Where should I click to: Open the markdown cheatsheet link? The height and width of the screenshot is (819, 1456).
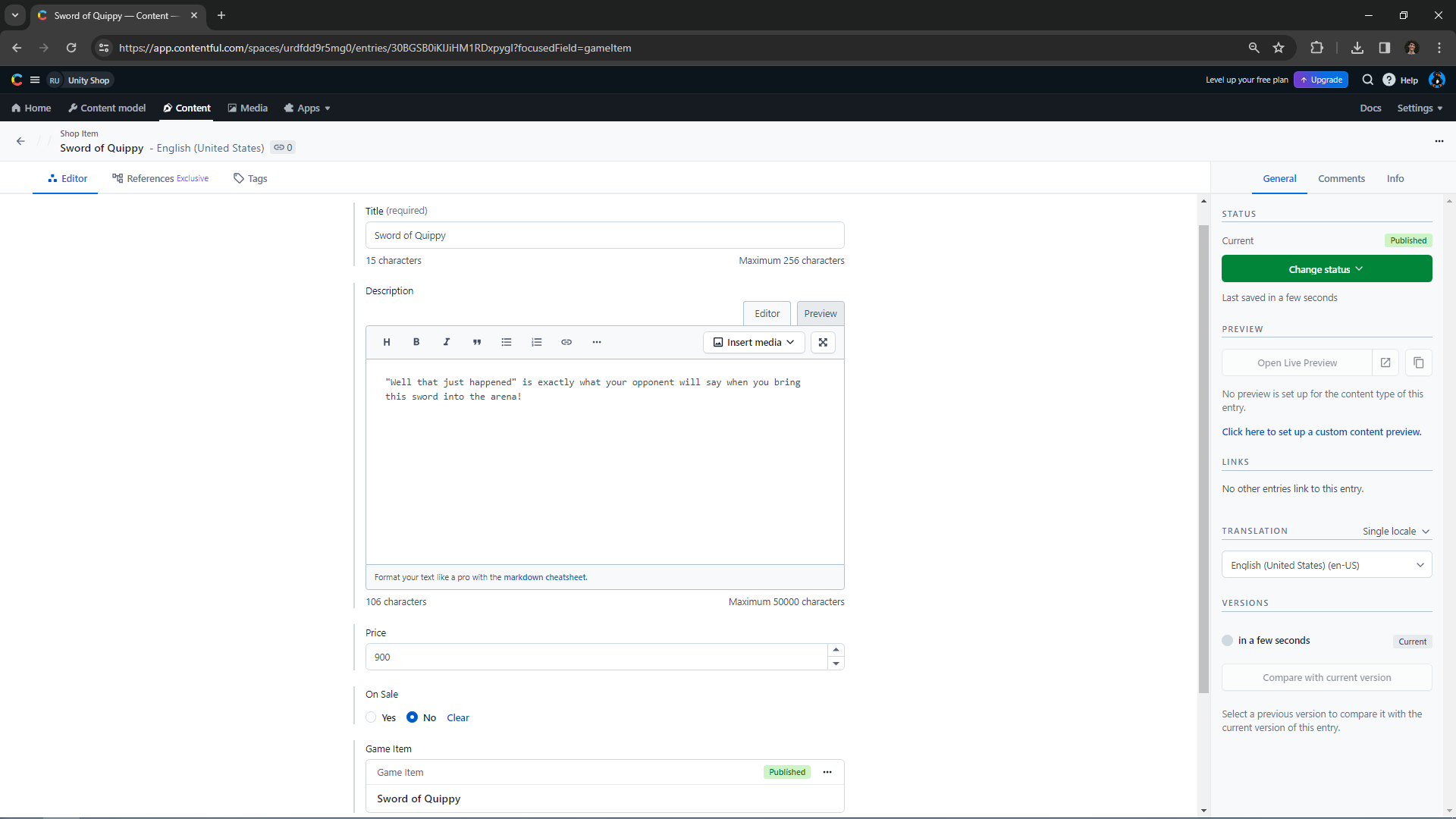pos(544,578)
